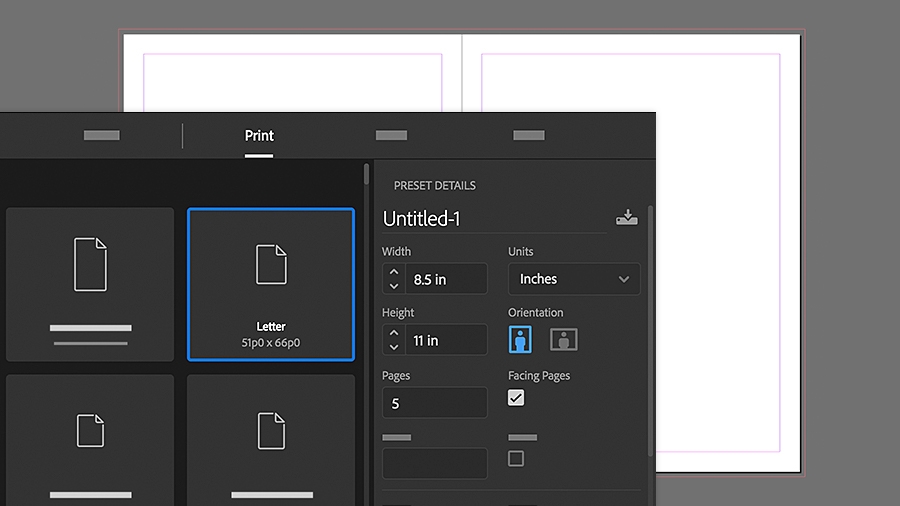Decrease Width with the down arrow

point(394,286)
